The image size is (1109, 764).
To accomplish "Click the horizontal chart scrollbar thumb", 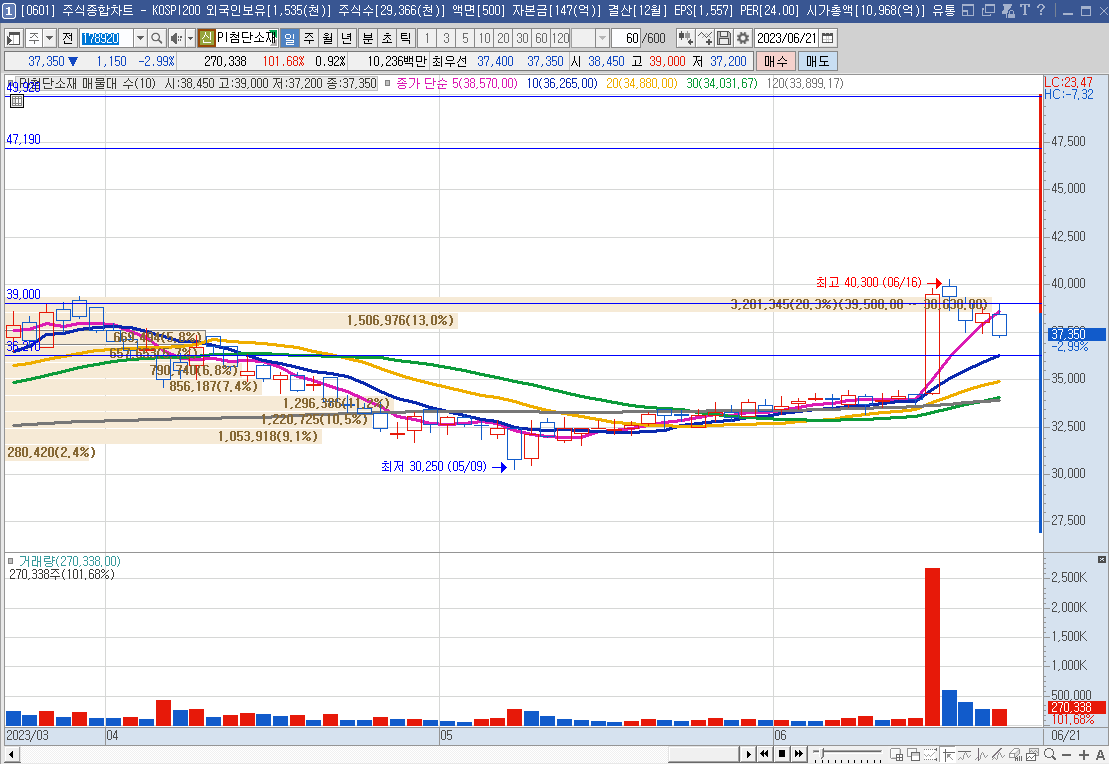I will [703, 754].
